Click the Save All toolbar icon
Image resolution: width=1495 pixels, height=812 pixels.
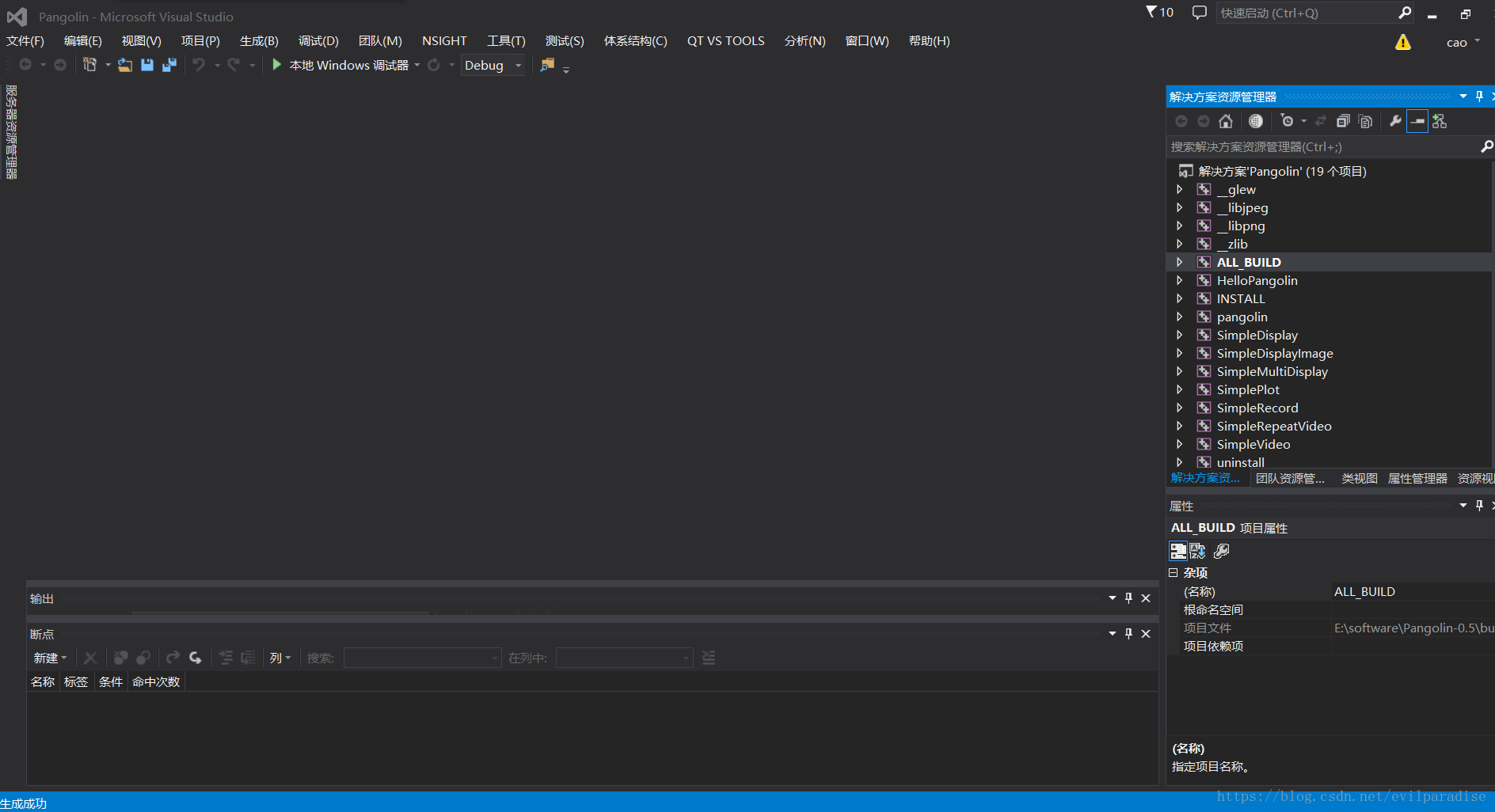click(x=169, y=65)
